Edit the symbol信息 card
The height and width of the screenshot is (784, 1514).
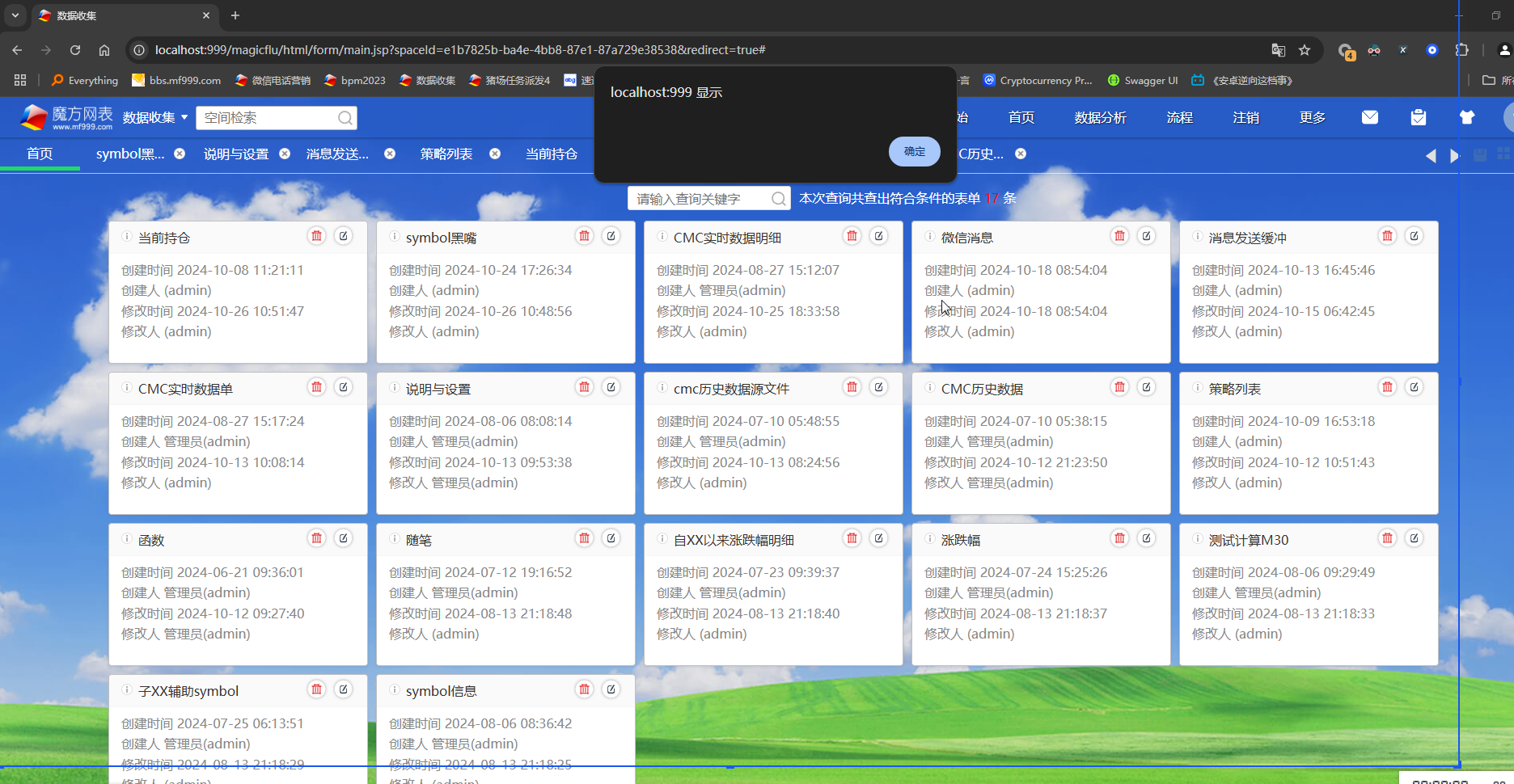point(611,689)
